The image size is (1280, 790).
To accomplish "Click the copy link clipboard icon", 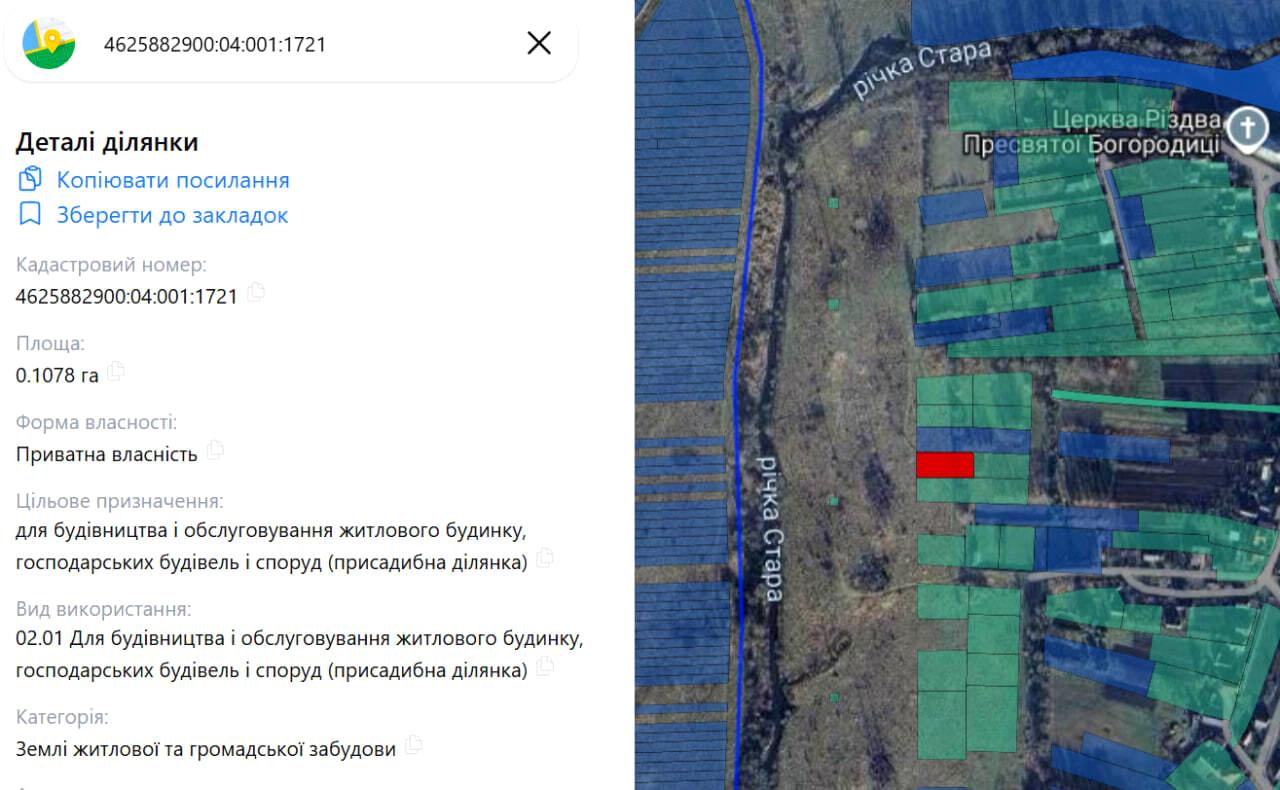I will [x=30, y=180].
